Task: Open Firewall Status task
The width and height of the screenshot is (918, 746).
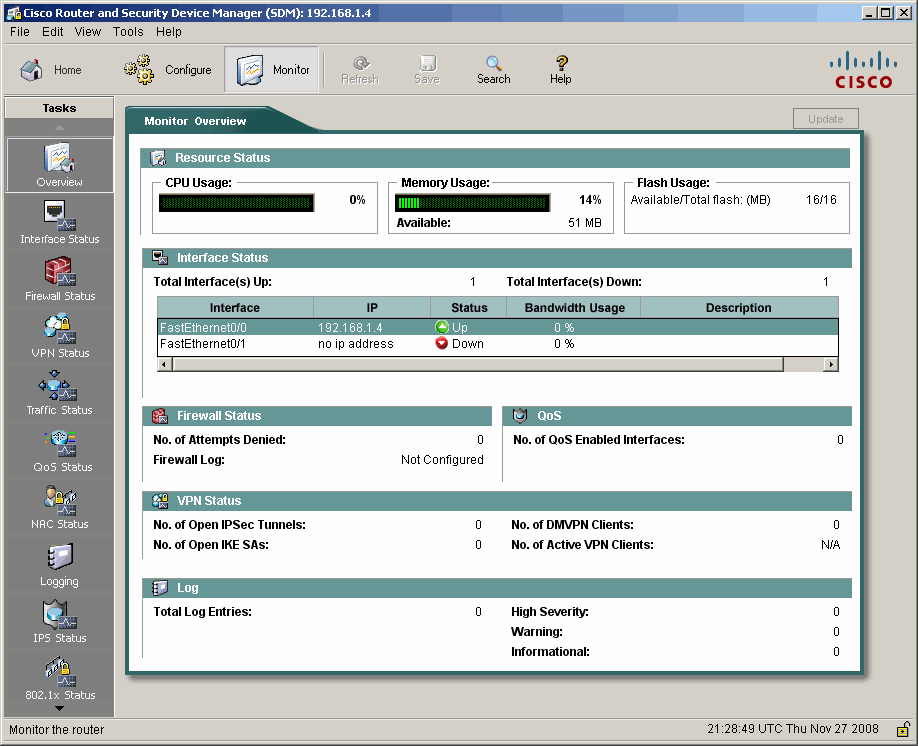Action: click(x=59, y=279)
